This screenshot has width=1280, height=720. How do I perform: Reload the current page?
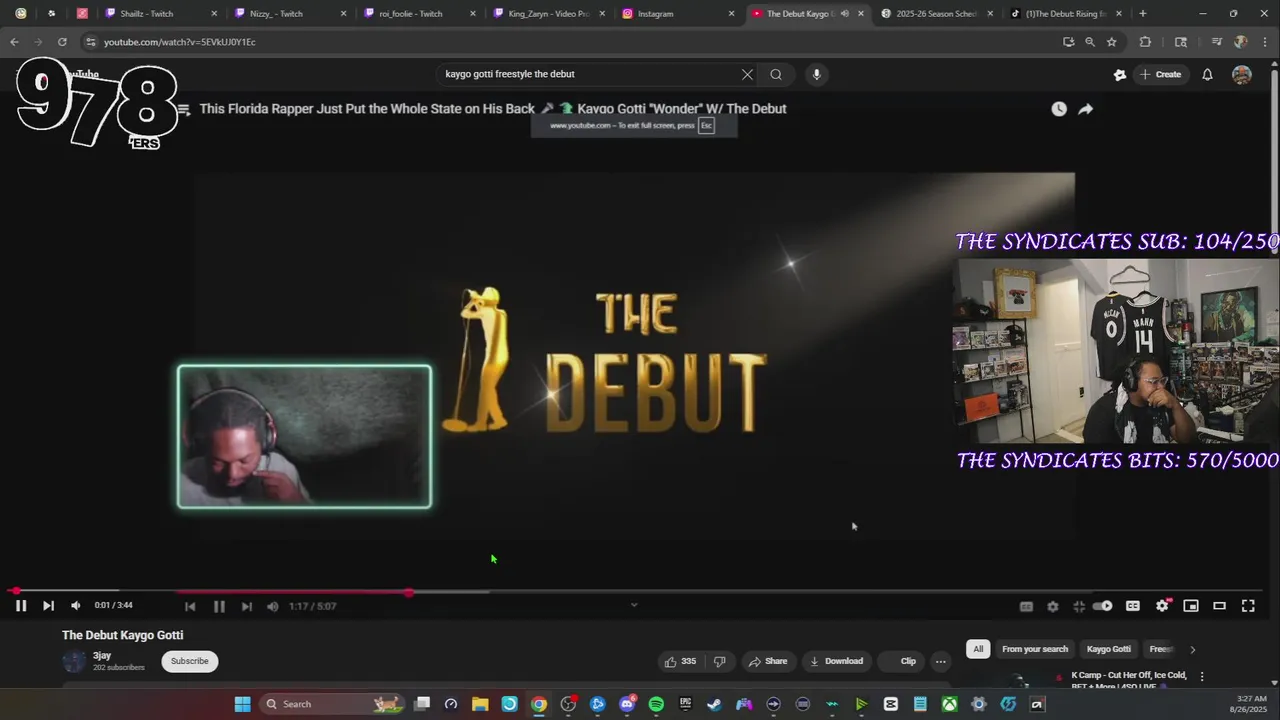click(x=62, y=42)
